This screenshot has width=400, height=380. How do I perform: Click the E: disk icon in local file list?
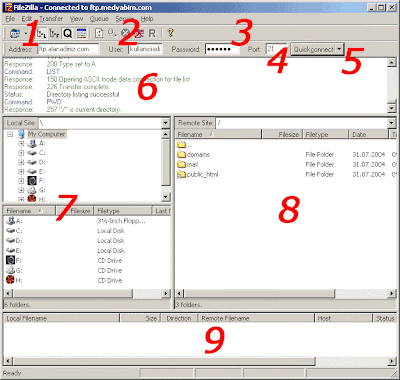tap(10, 250)
